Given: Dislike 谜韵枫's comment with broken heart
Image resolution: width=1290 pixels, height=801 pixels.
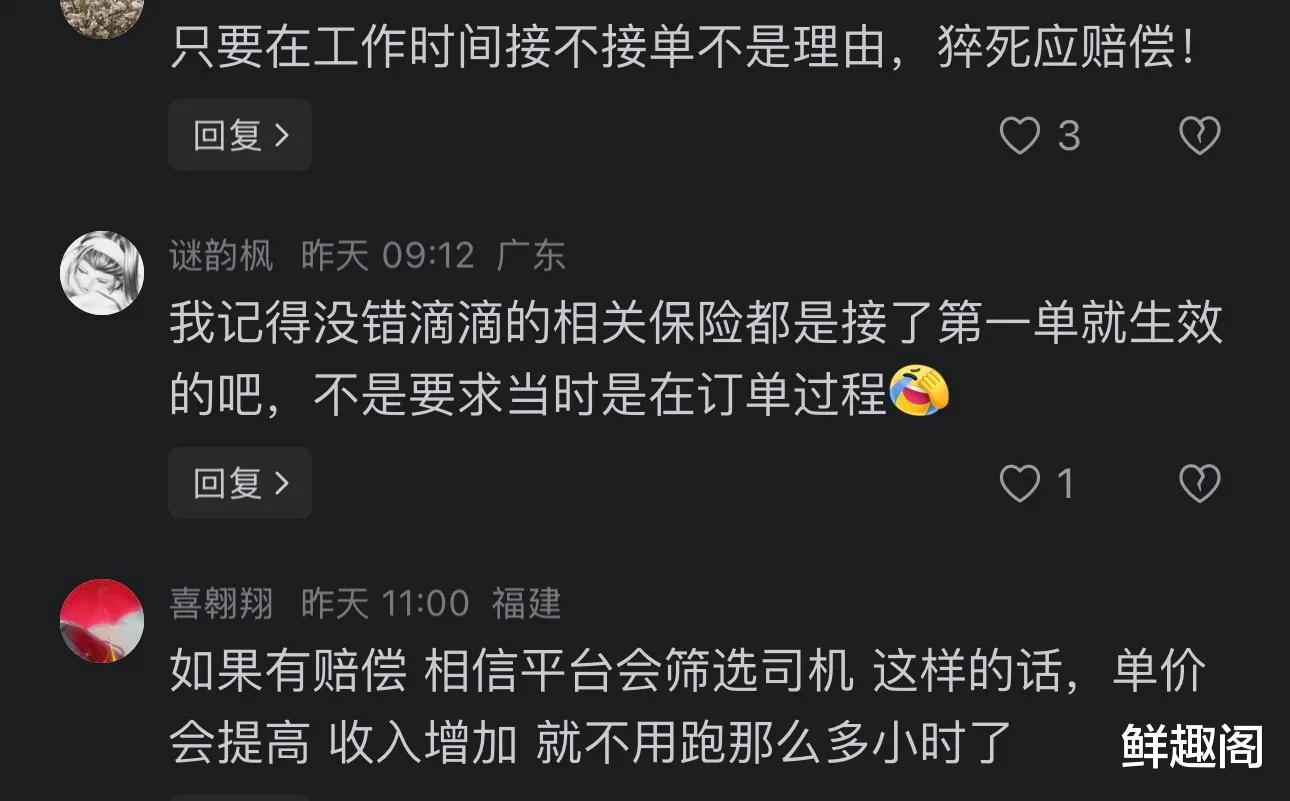Looking at the screenshot, I should (x=1199, y=485).
